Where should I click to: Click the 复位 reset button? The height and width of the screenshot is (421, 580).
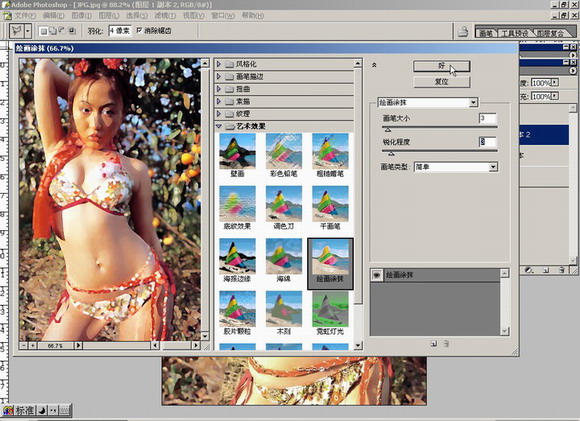click(442, 82)
